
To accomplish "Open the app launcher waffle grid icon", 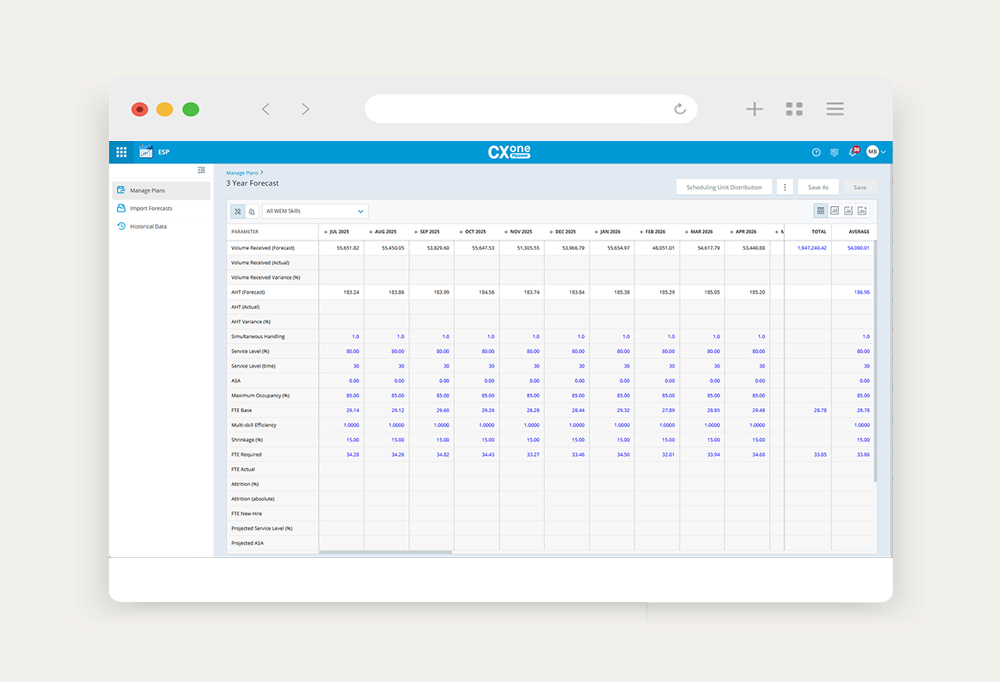I will point(121,152).
